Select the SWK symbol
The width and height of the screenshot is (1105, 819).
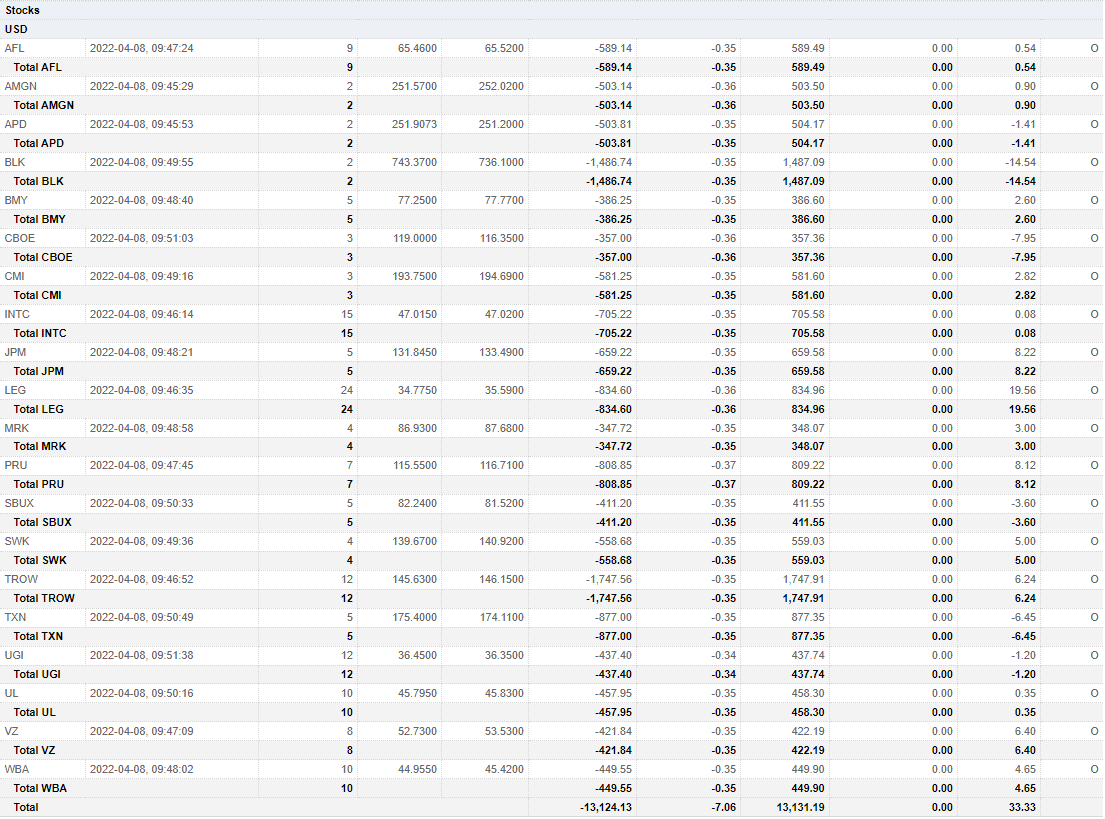pyautogui.click(x=17, y=543)
